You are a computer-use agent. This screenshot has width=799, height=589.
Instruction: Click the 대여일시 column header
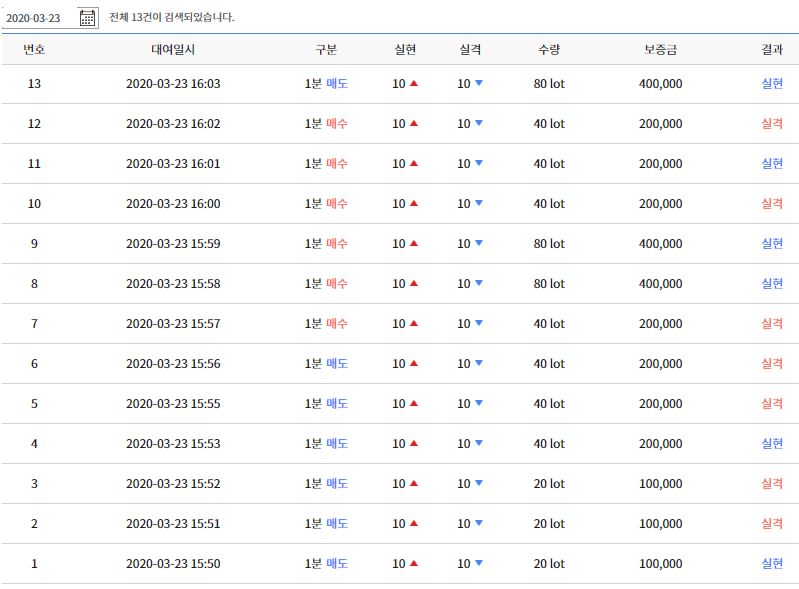click(x=173, y=49)
